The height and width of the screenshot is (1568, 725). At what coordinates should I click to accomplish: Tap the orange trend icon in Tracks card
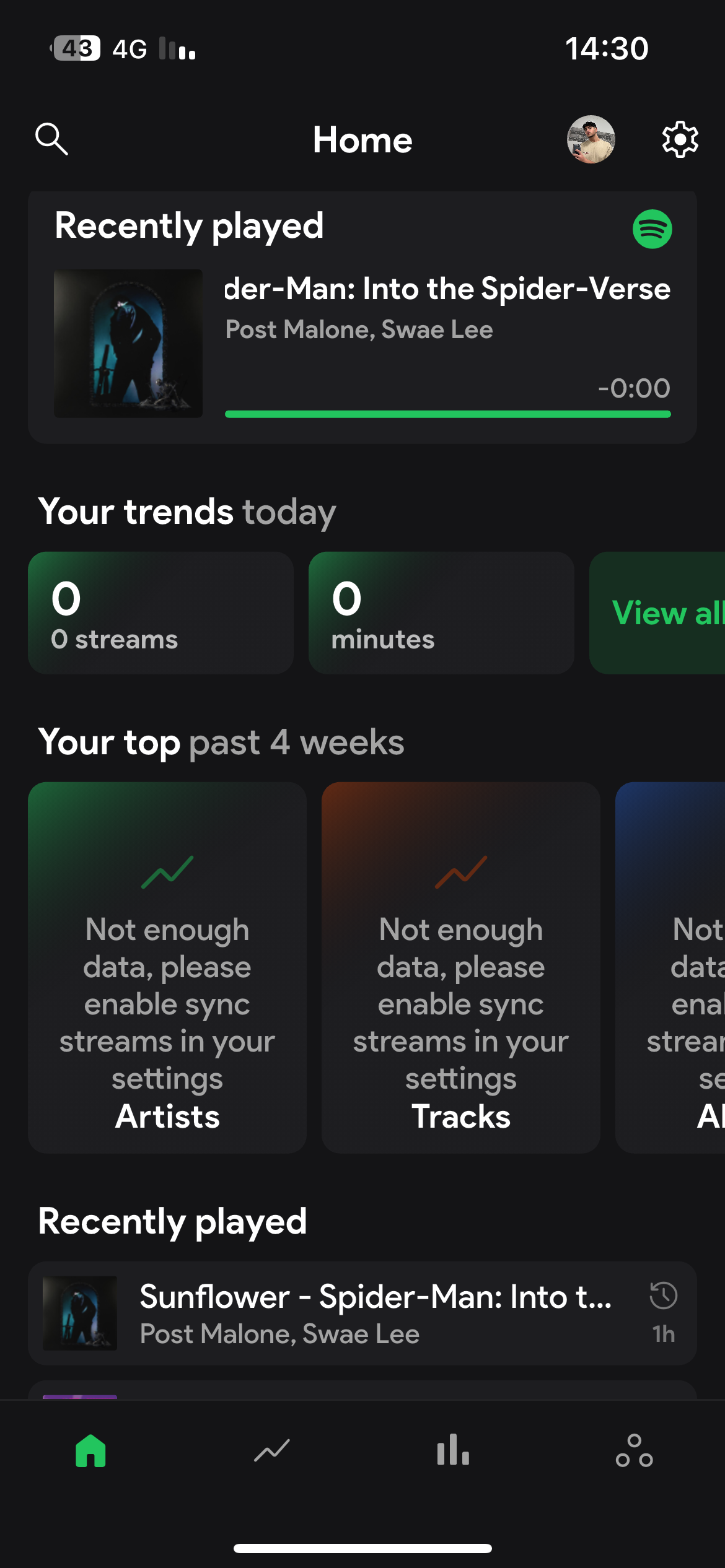click(461, 872)
